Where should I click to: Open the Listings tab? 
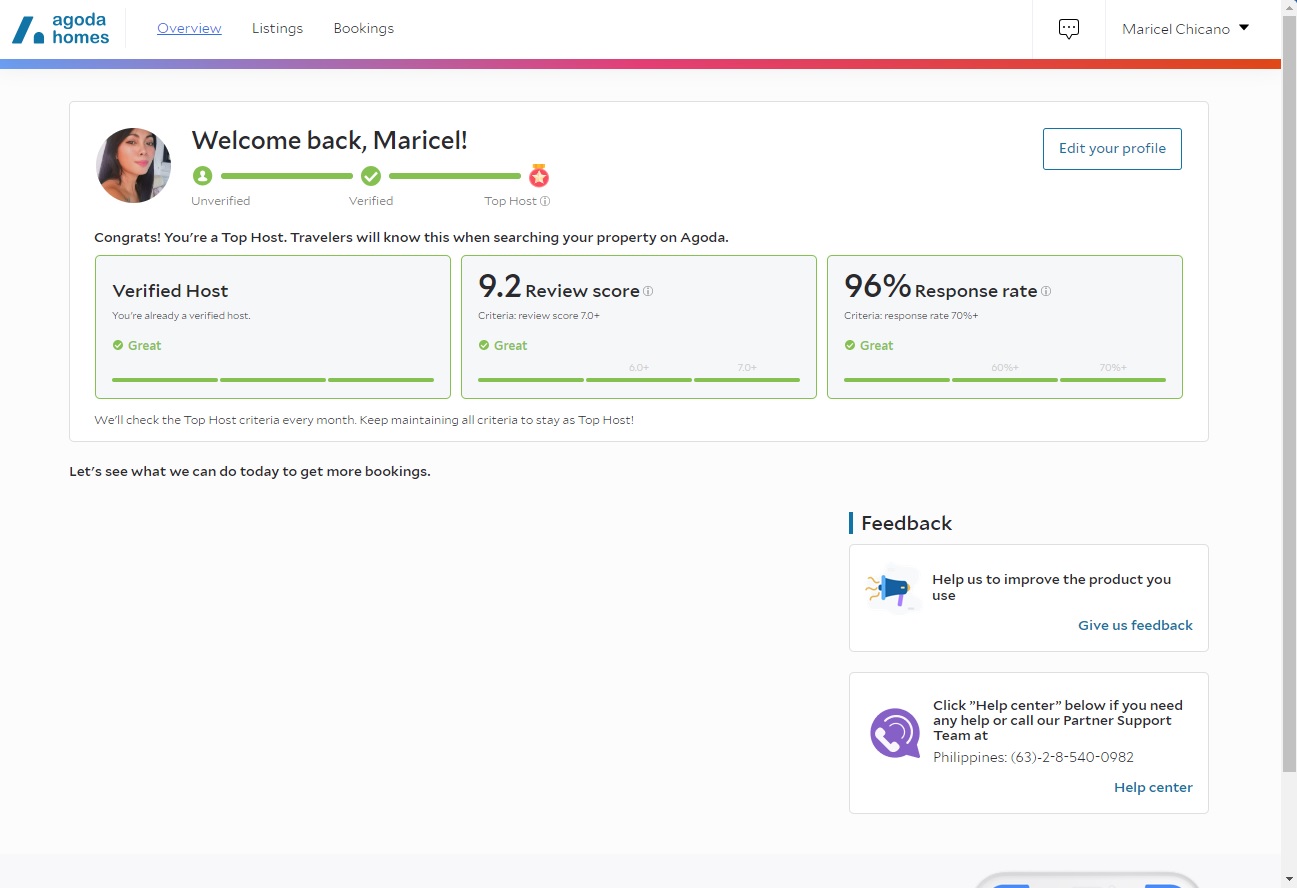(277, 29)
